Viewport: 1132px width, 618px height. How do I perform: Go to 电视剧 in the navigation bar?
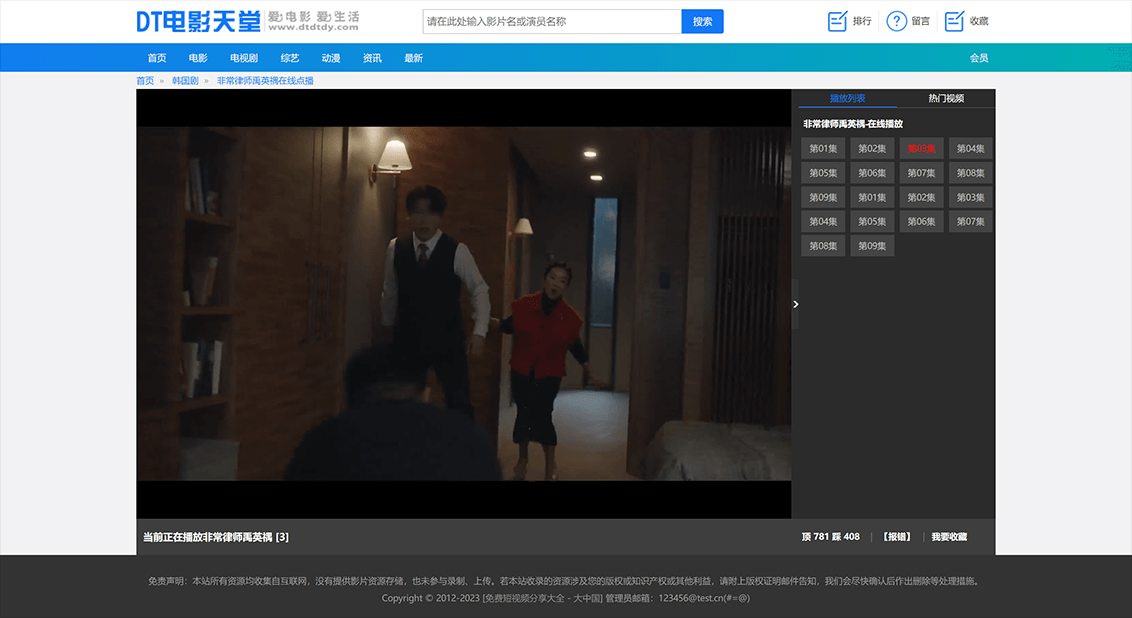coord(244,58)
